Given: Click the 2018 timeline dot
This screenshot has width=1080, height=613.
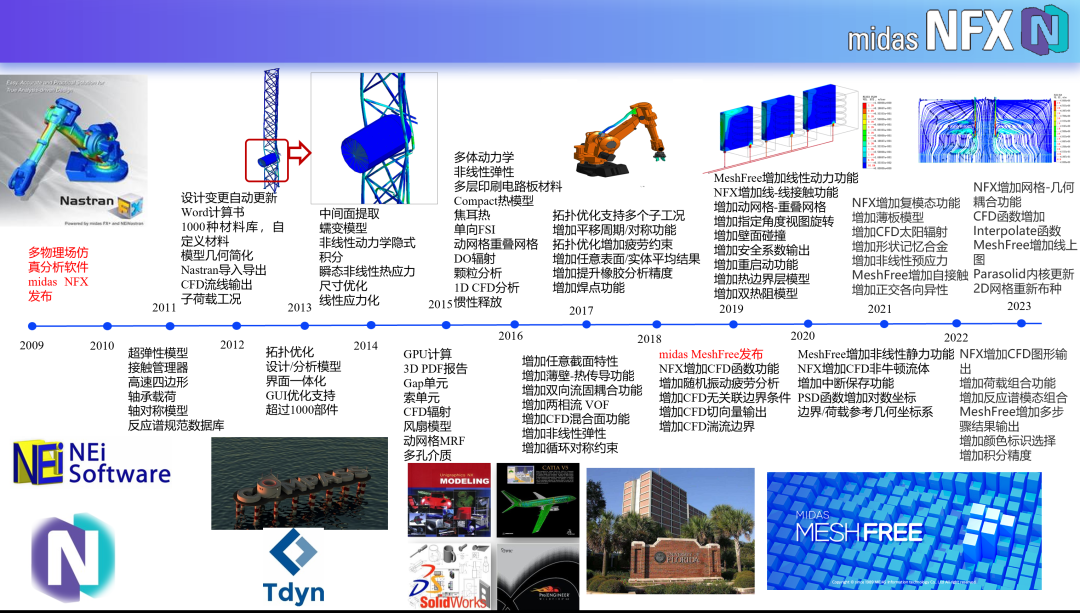Looking at the screenshot, I should (656, 324).
